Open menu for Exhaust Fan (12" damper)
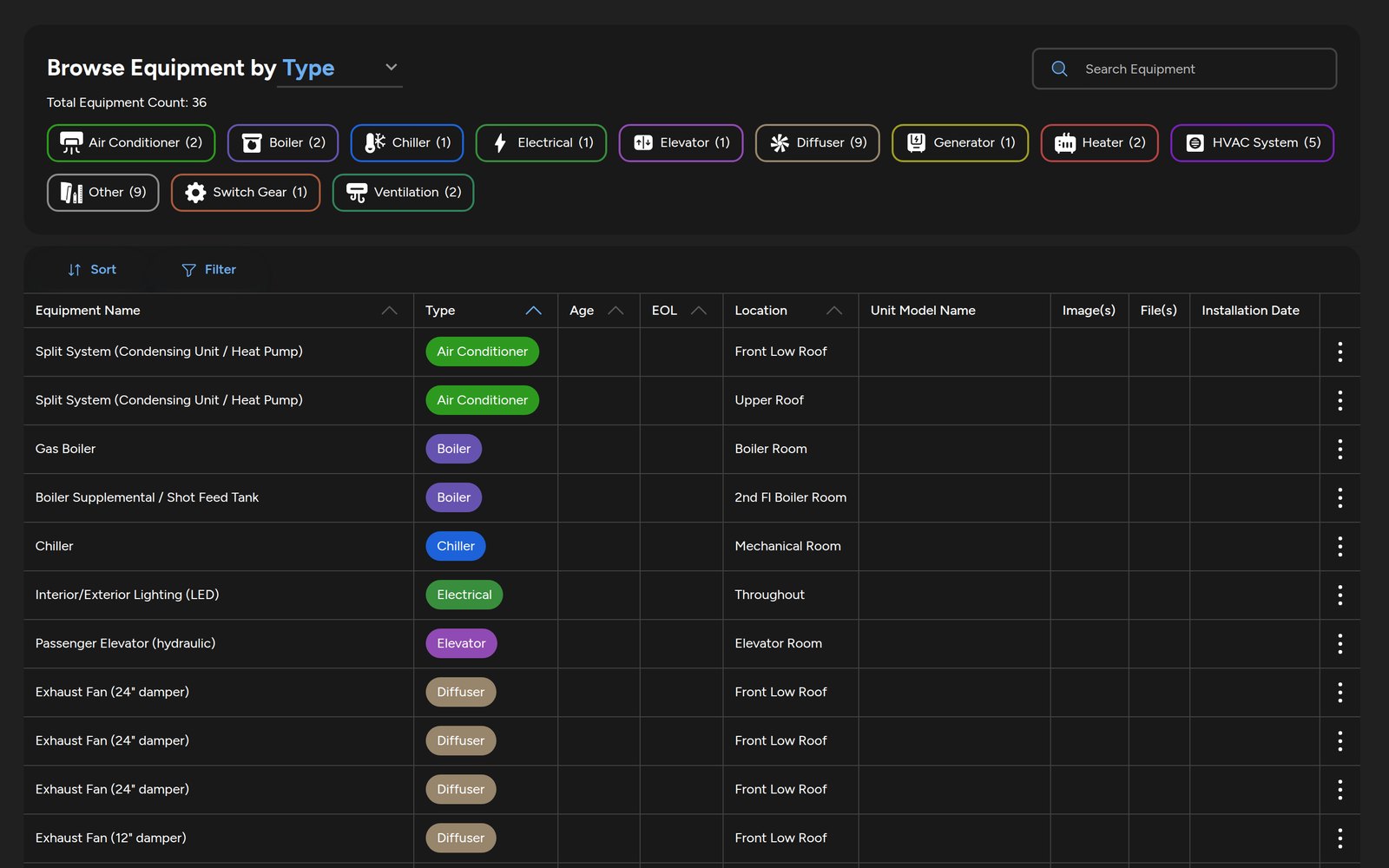This screenshot has height=868, width=1389. pyautogui.click(x=1340, y=838)
